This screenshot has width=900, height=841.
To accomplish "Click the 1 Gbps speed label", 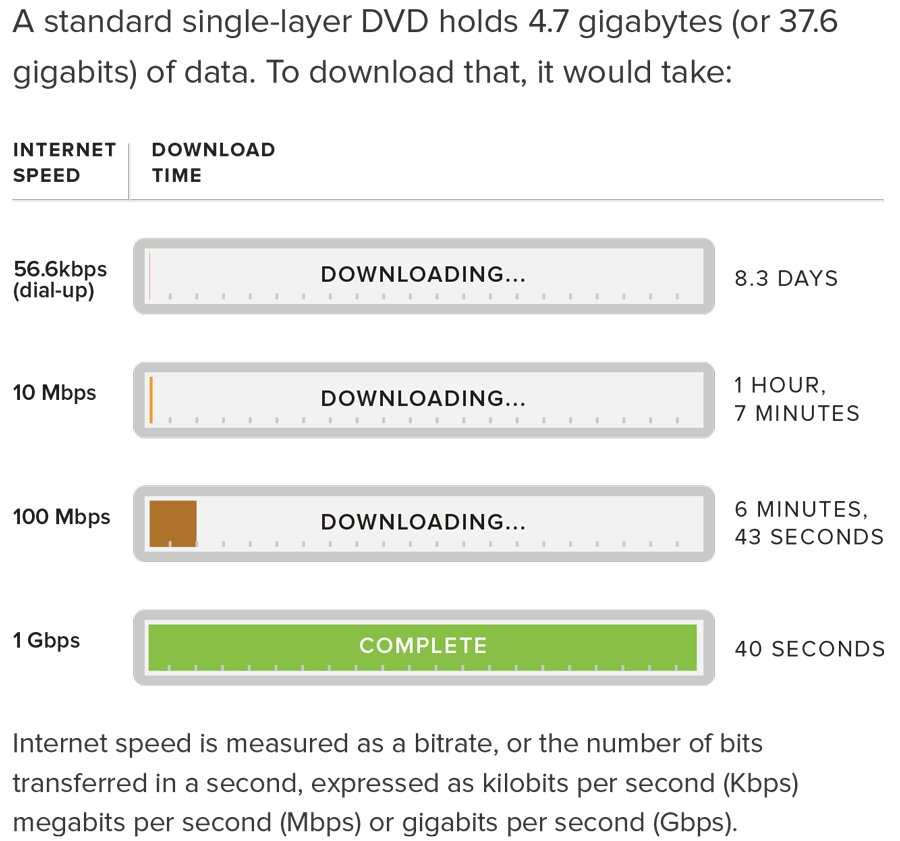I will pyautogui.click(x=46, y=641).
